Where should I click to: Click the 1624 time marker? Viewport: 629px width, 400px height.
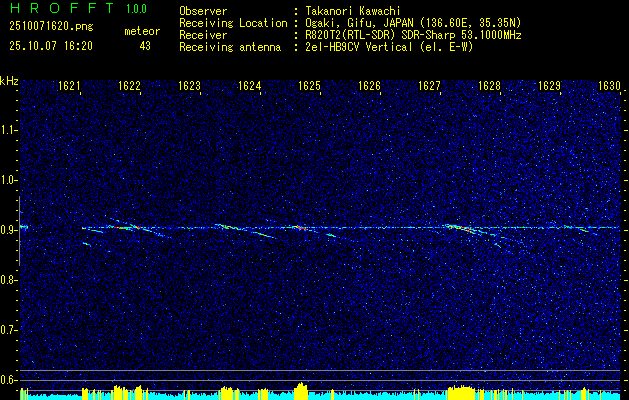250,85
